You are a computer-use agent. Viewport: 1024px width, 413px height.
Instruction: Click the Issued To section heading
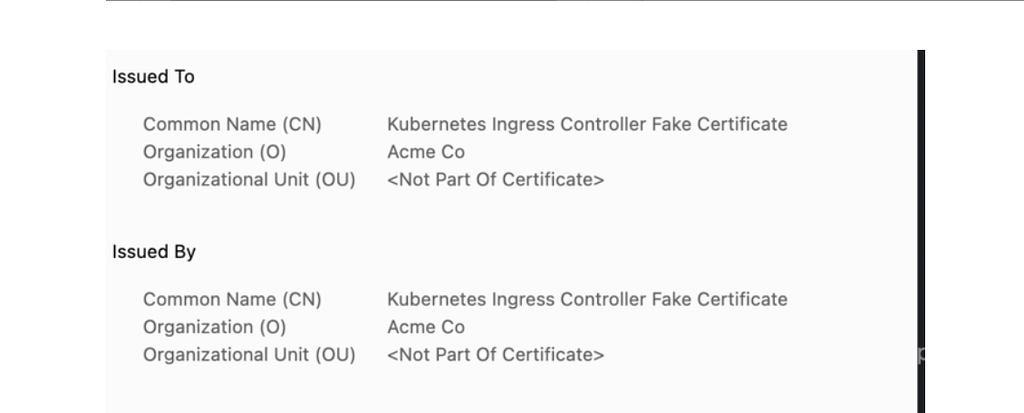tap(153, 77)
